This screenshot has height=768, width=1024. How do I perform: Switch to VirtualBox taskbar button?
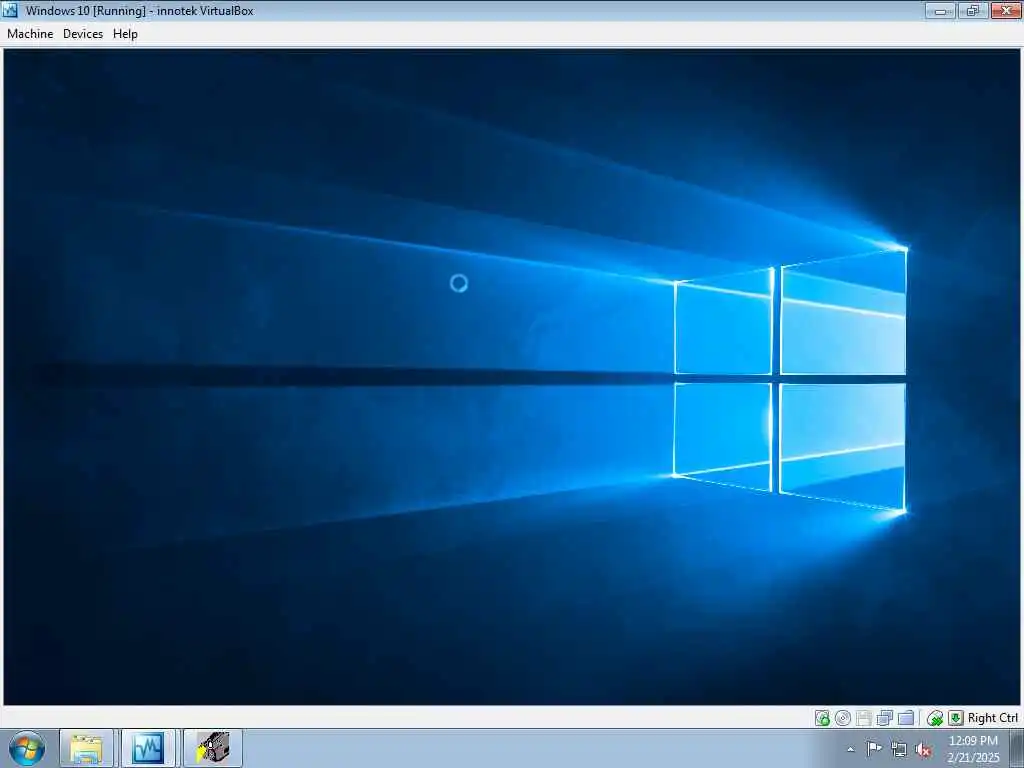tap(148, 748)
